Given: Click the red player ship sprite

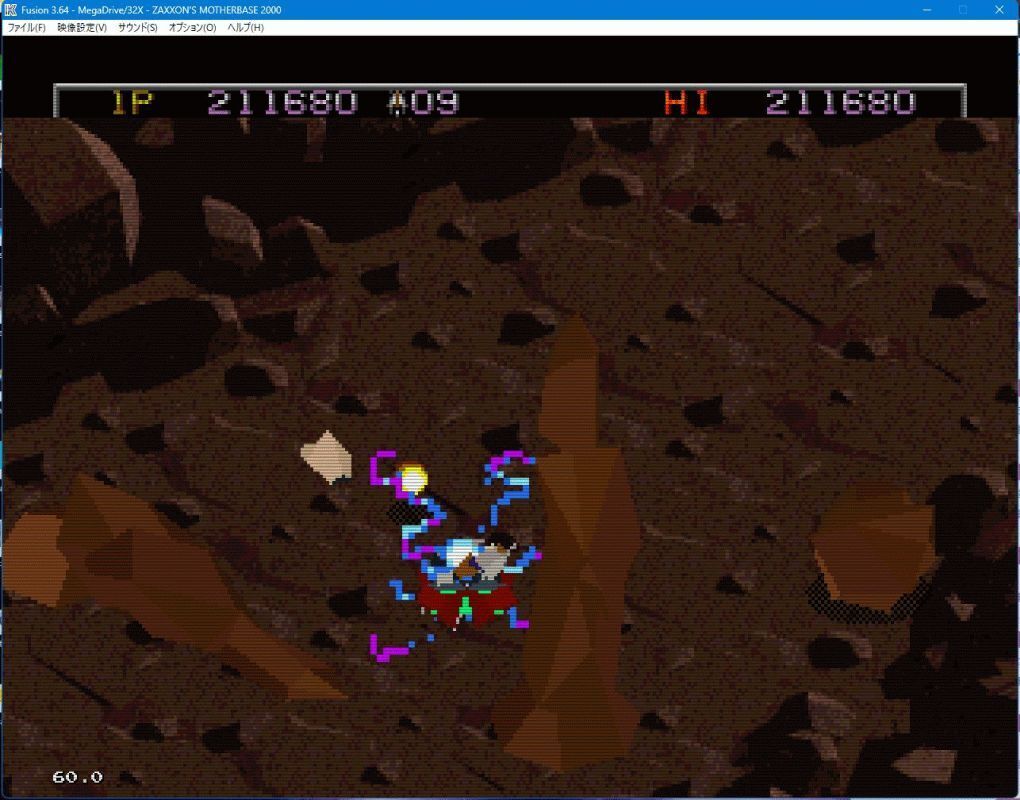Looking at the screenshot, I should tap(466, 601).
